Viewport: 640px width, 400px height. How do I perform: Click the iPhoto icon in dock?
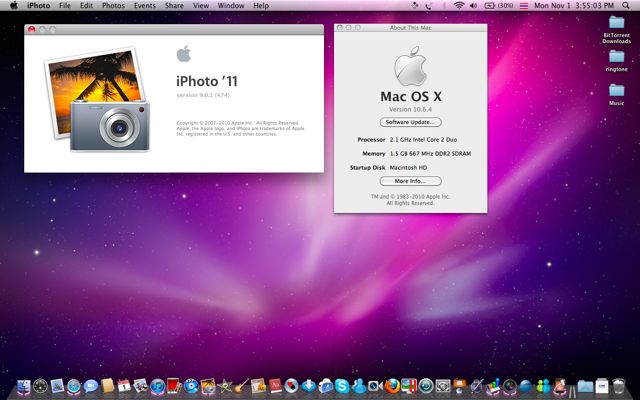208,386
